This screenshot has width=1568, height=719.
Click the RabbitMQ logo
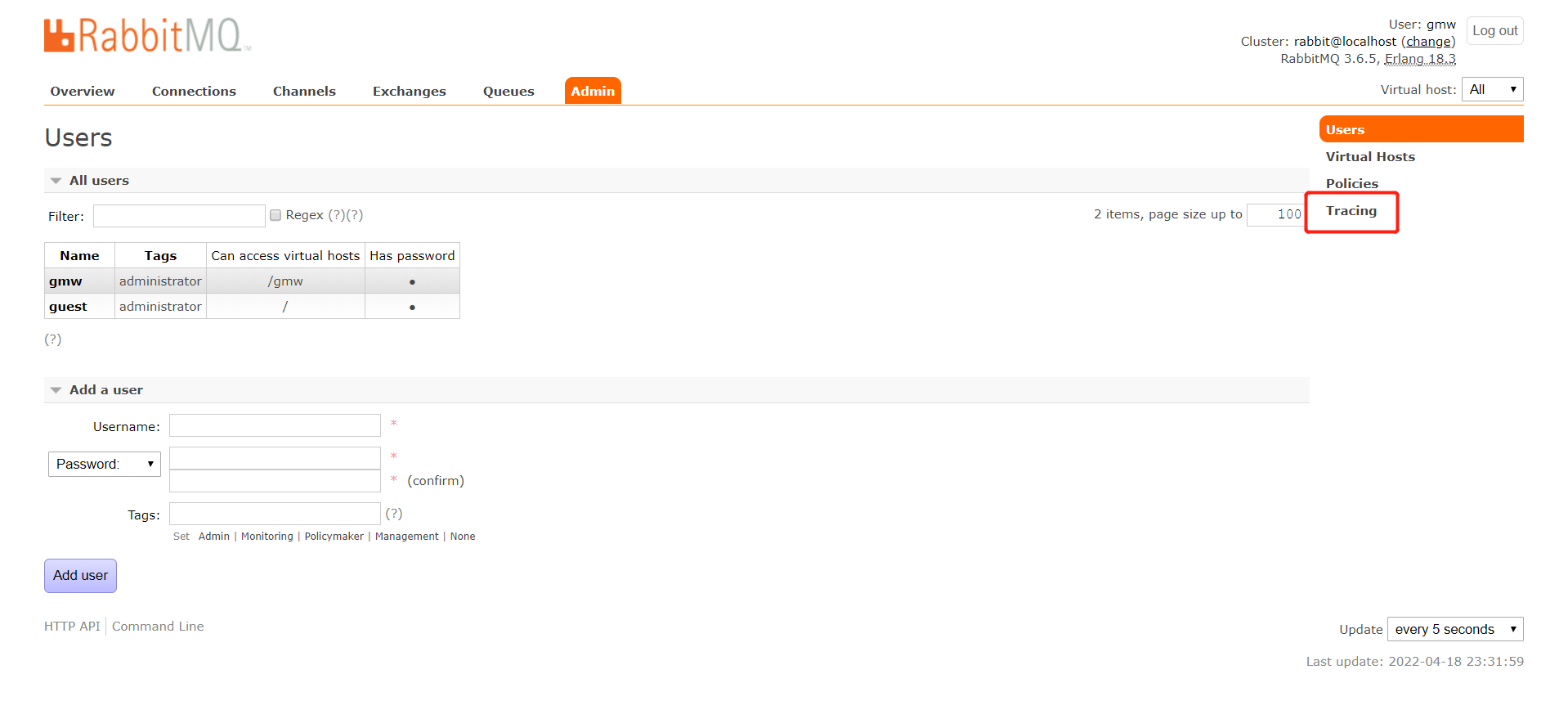pos(147,36)
